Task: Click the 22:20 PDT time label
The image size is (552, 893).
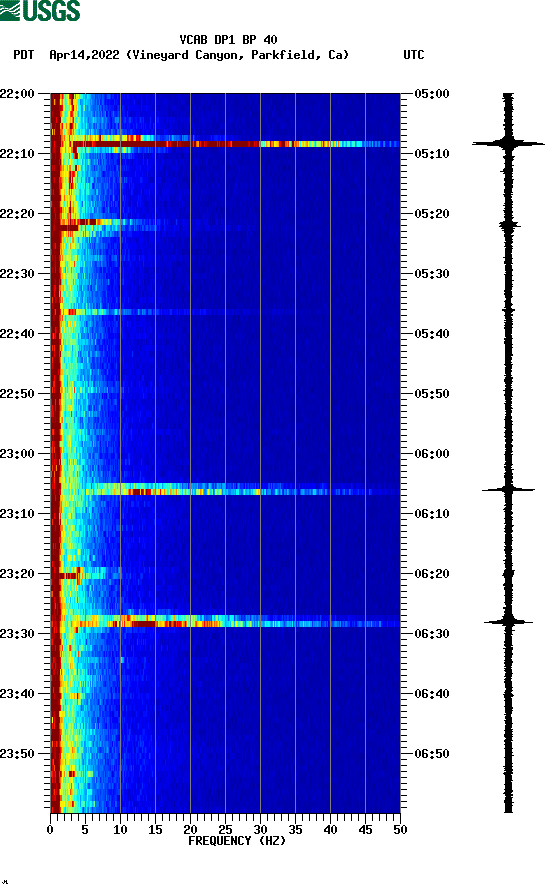Action: pyautogui.click(x=17, y=214)
